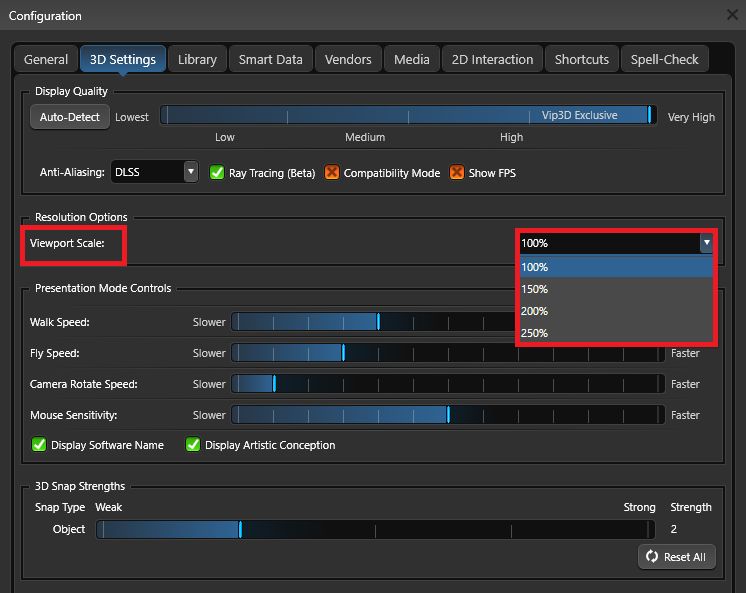Disable Ray Tracing (Beta) checkbox
746x593 pixels.
point(217,173)
